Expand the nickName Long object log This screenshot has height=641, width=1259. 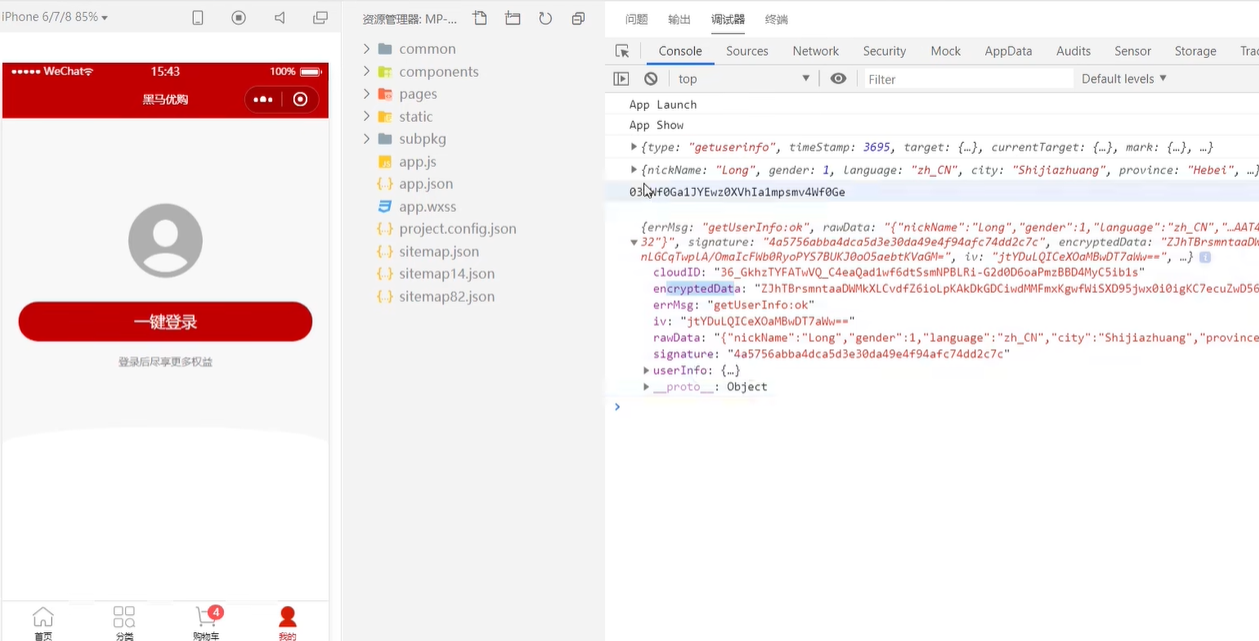tap(633, 170)
